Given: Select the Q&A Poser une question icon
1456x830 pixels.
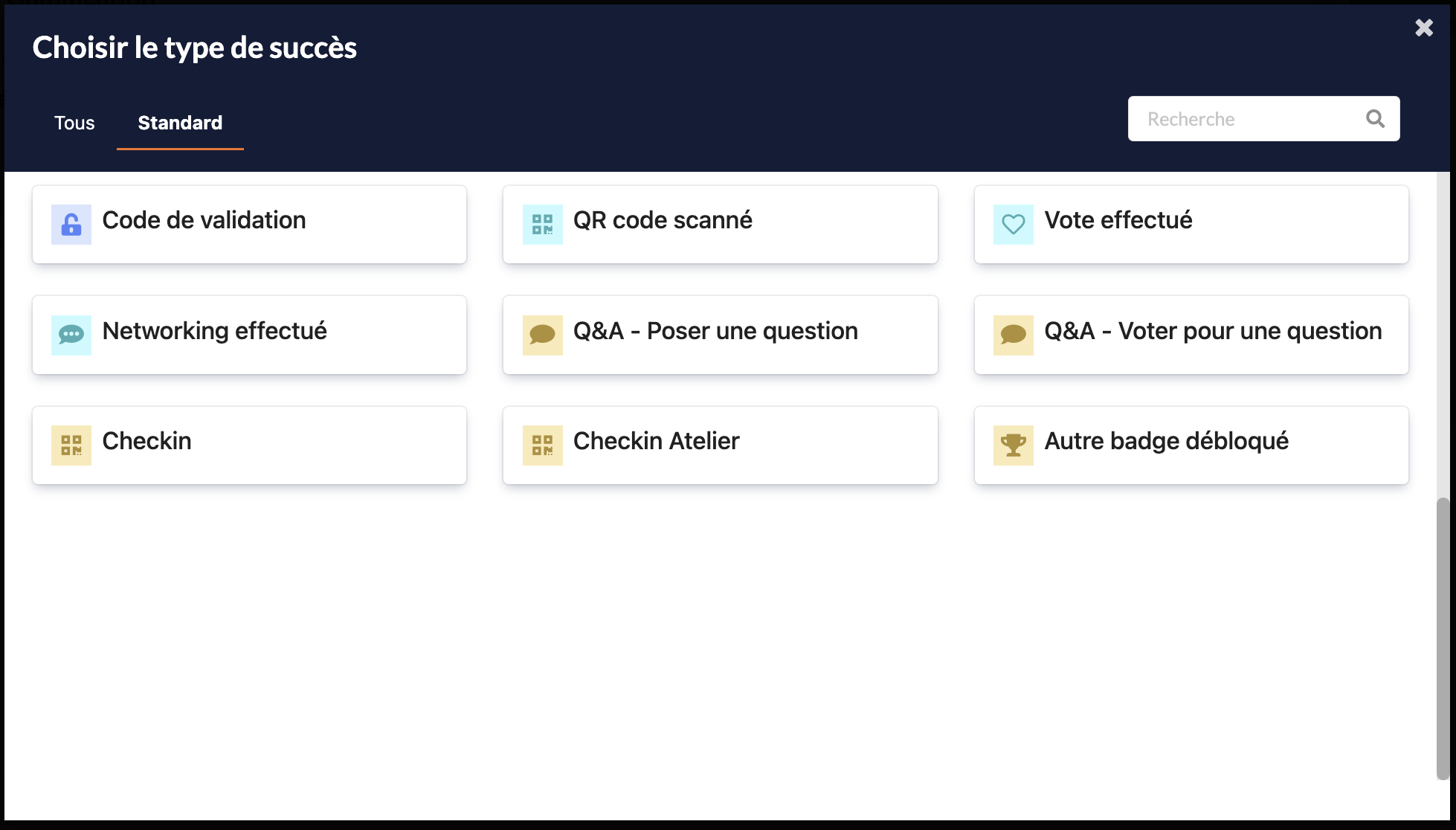Looking at the screenshot, I should pyautogui.click(x=542, y=331).
